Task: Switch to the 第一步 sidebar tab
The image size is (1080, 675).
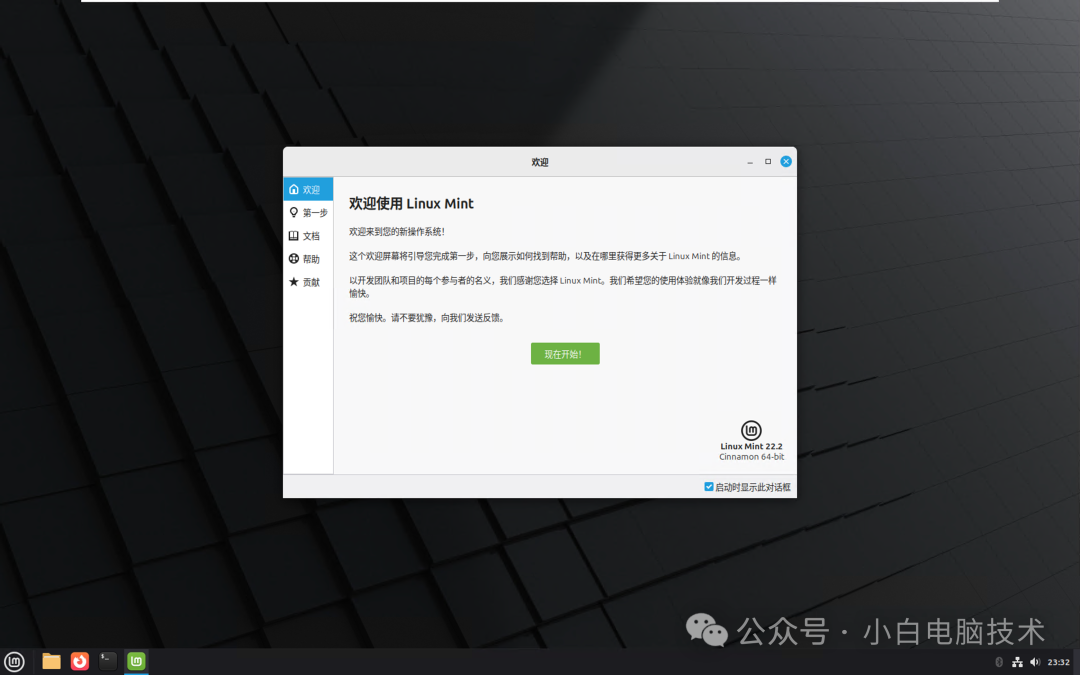Action: coord(308,212)
